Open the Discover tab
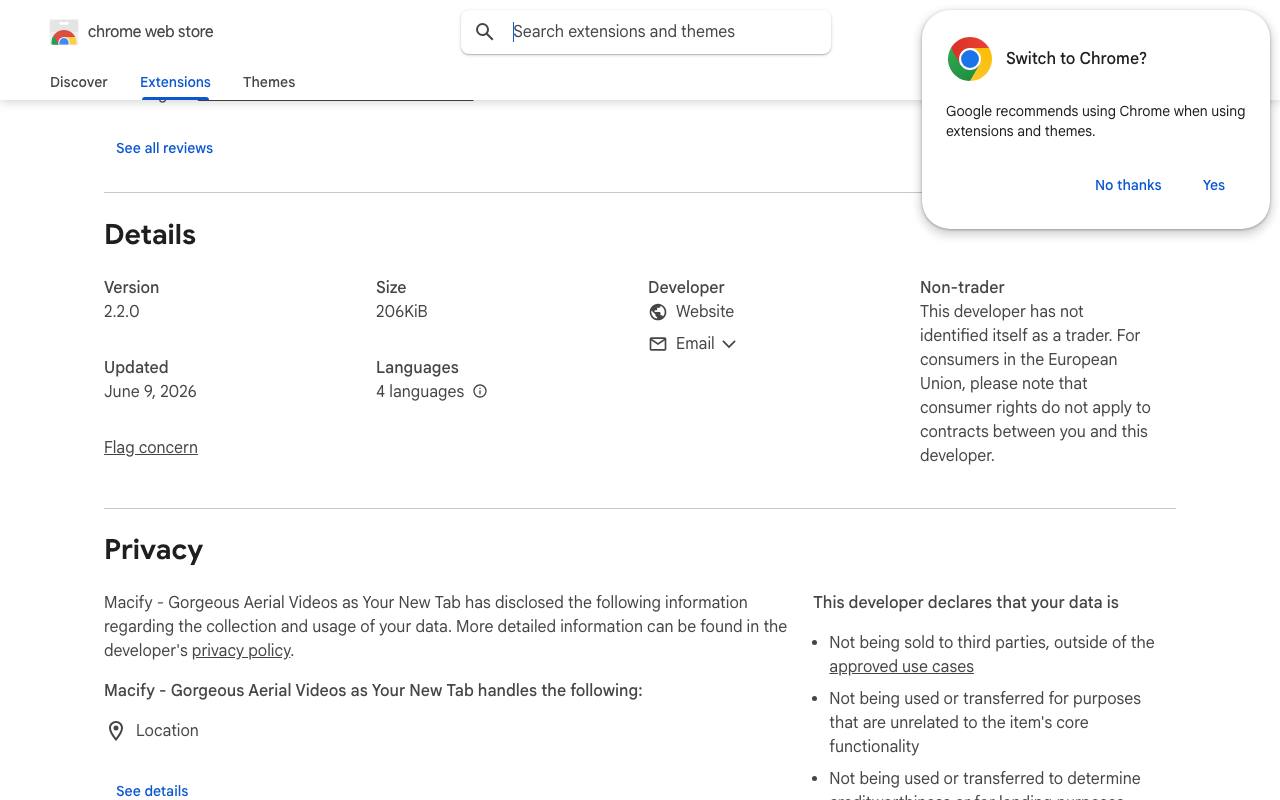Image resolution: width=1280 pixels, height=800 pixels. click(x=79, y=82)
